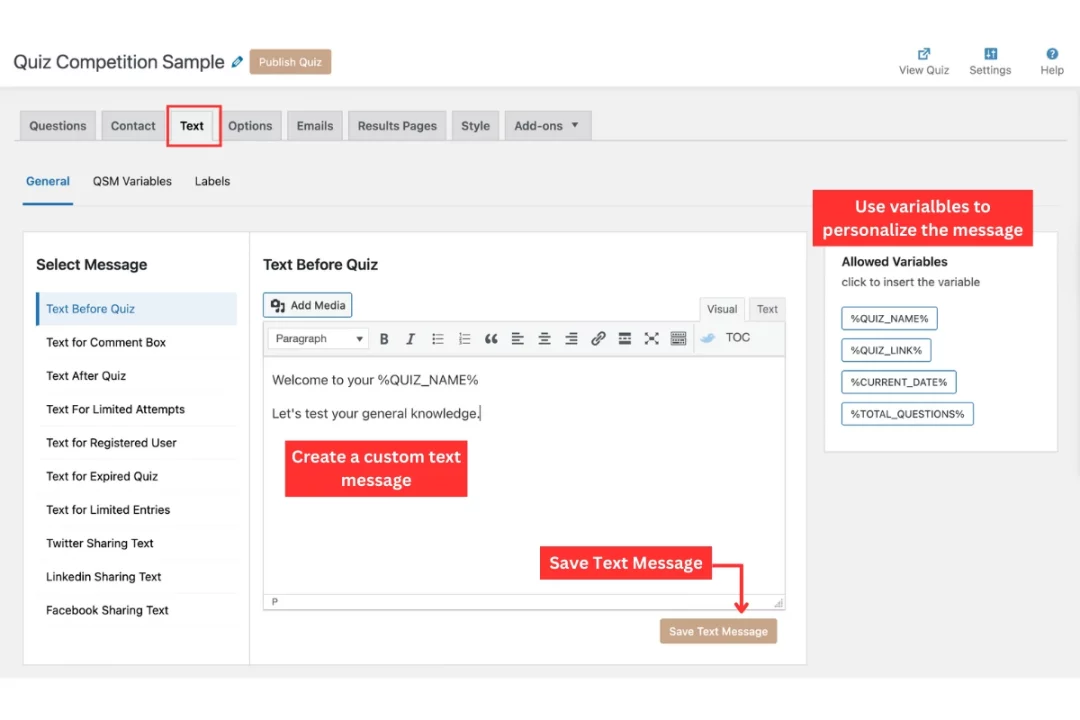This screenshot has width=1080, height=720.
Task: Open the Paragraph style dropdown
Action: click(x=317, y=337)
